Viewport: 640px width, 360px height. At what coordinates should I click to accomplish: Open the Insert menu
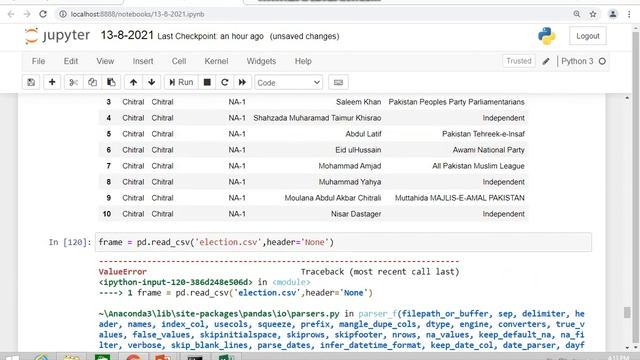[143, 61]
